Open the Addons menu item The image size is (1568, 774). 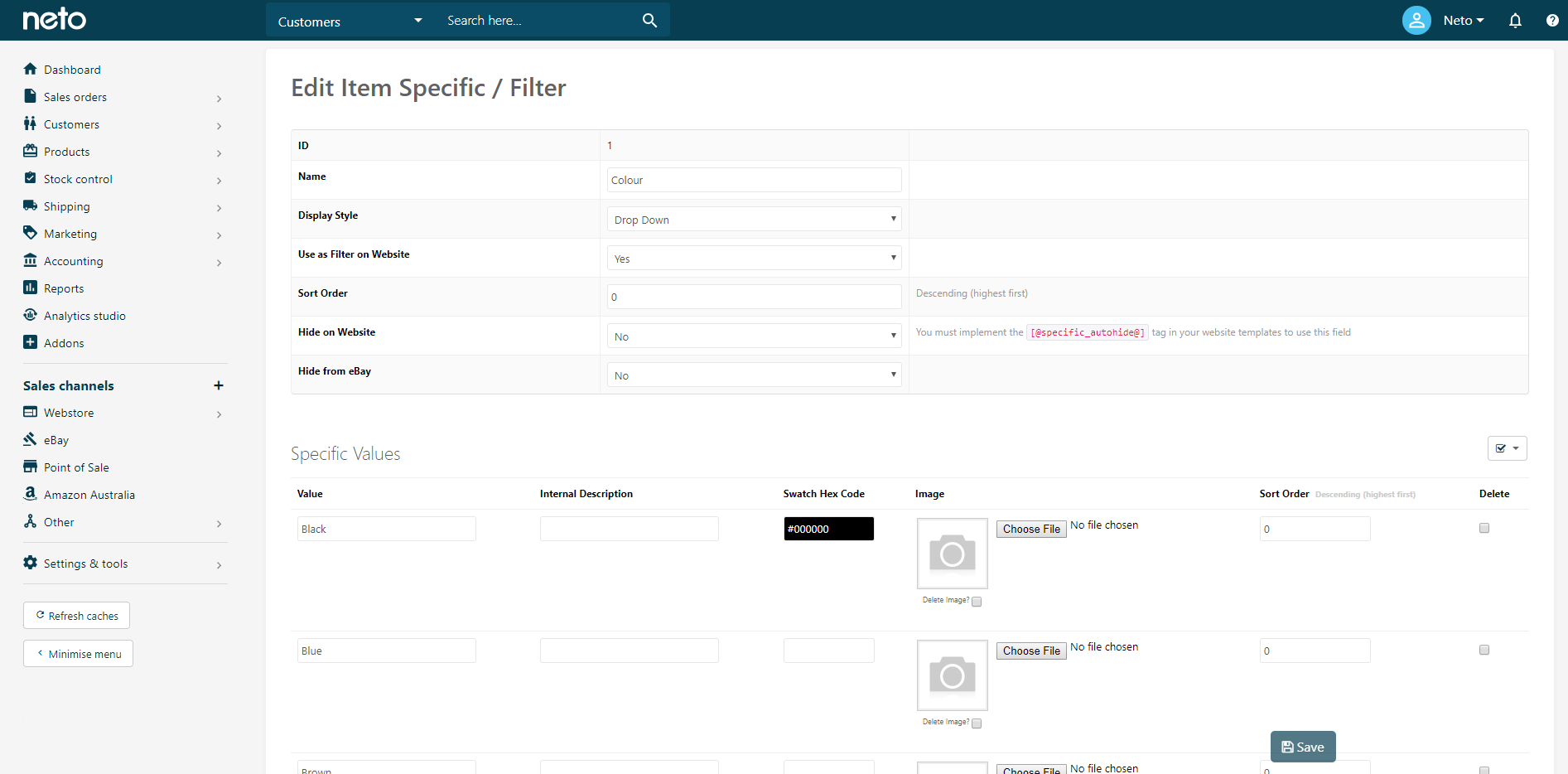[64, 343]
